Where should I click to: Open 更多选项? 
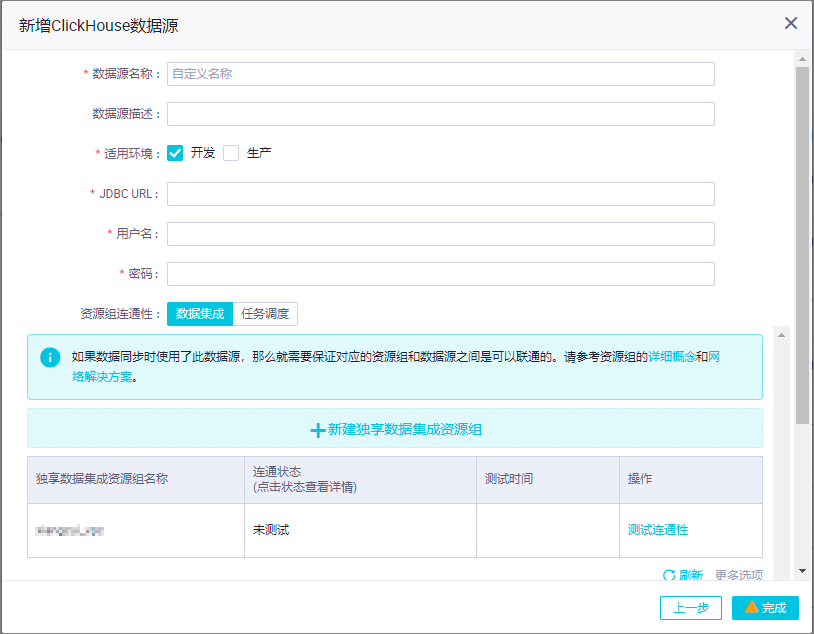(x=739, y=575)
